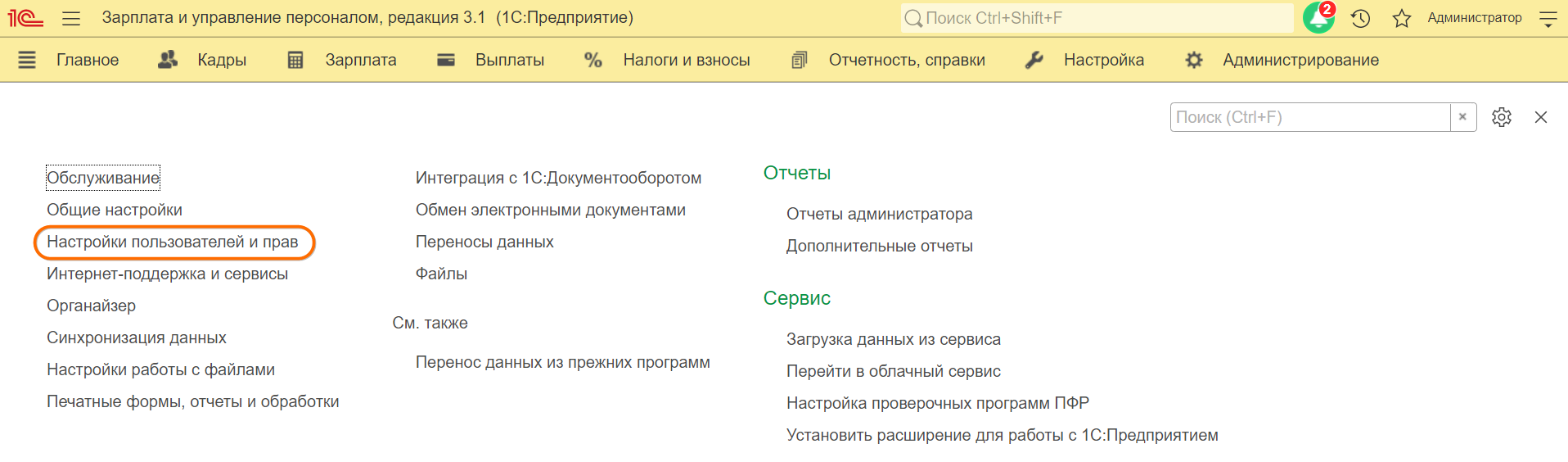Open Интеграция с 1С:Документооборотом
This screenshot has height=462, width=1568.
click(x=558, y=178)
